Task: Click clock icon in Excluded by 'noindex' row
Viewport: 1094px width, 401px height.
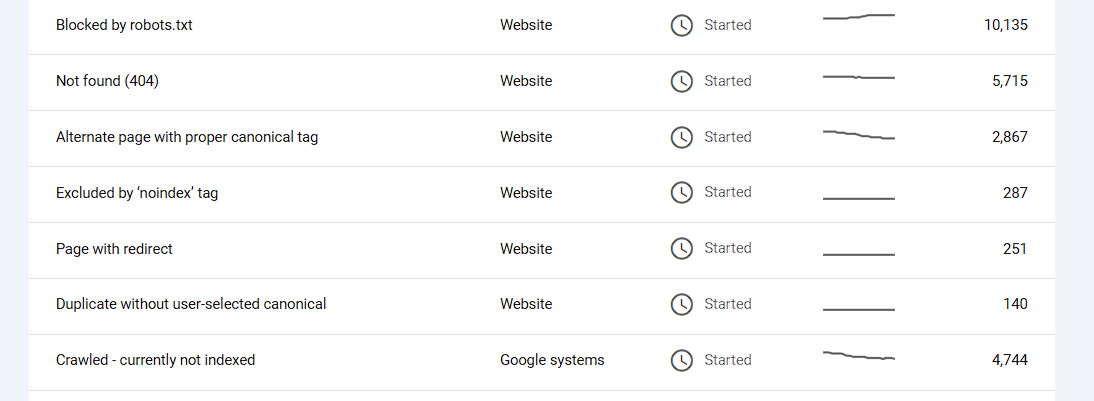Action: pyautogui.click(x=681, y=193)
